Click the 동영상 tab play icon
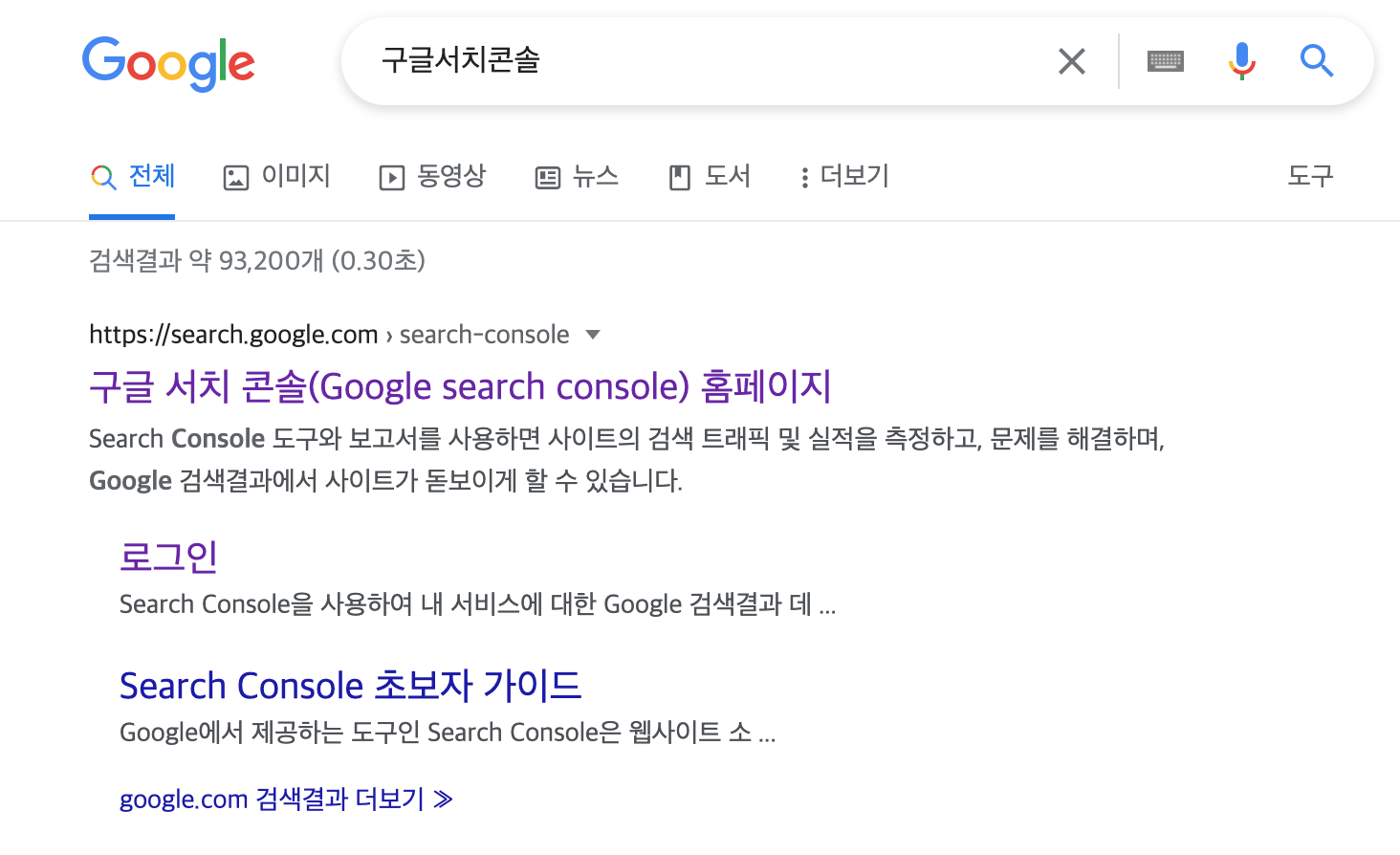This screenshot has height=855, width=1400. pos(392,178)
